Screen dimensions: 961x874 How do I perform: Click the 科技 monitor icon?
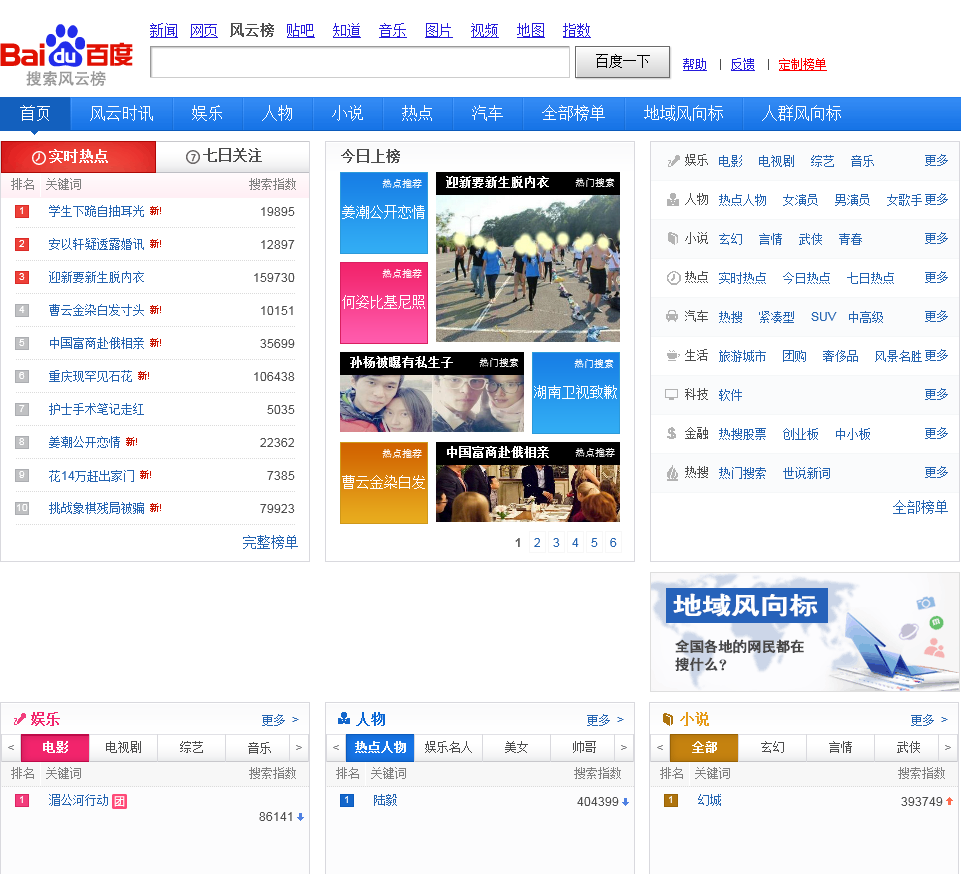point(672,395)
